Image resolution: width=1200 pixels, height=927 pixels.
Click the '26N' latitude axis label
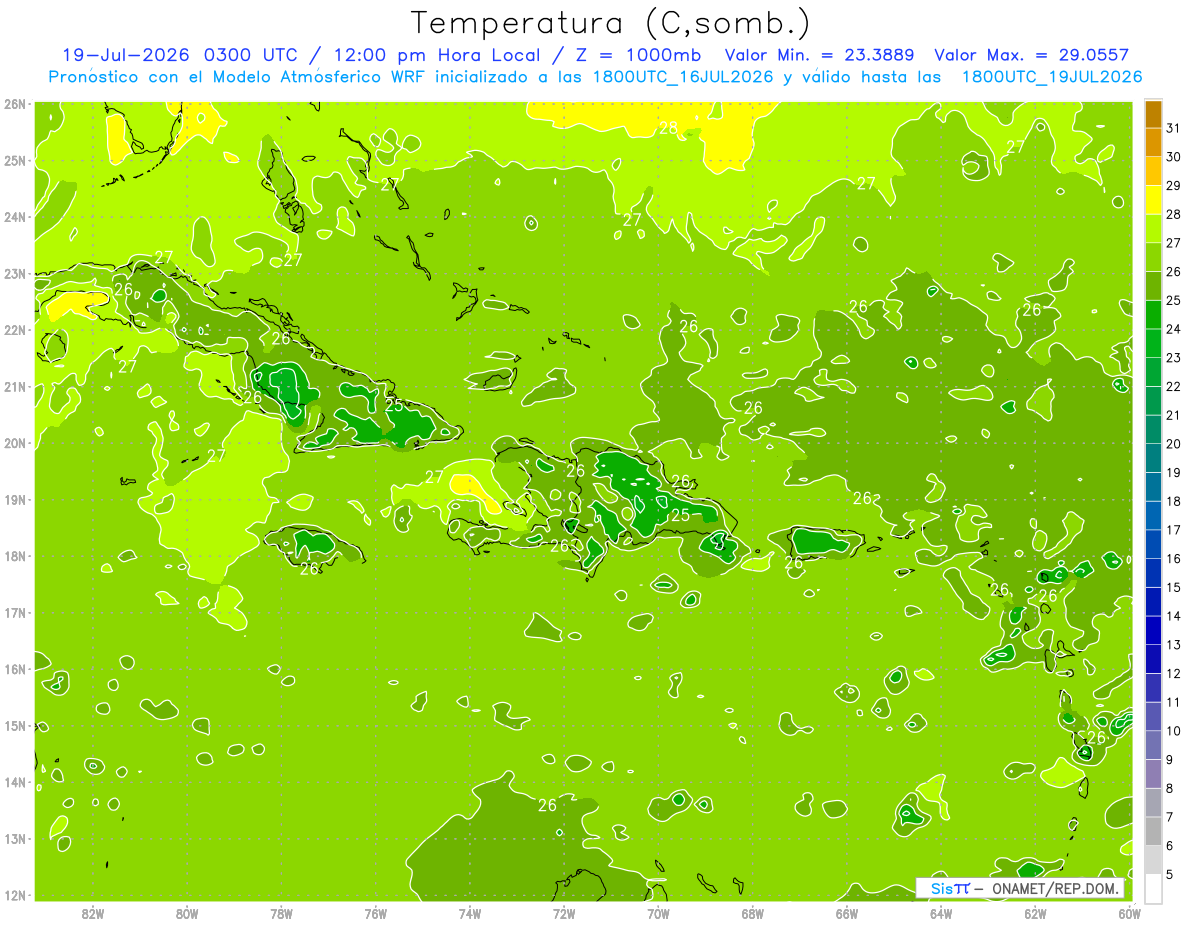pyautogui.click(x=14, y=104)
